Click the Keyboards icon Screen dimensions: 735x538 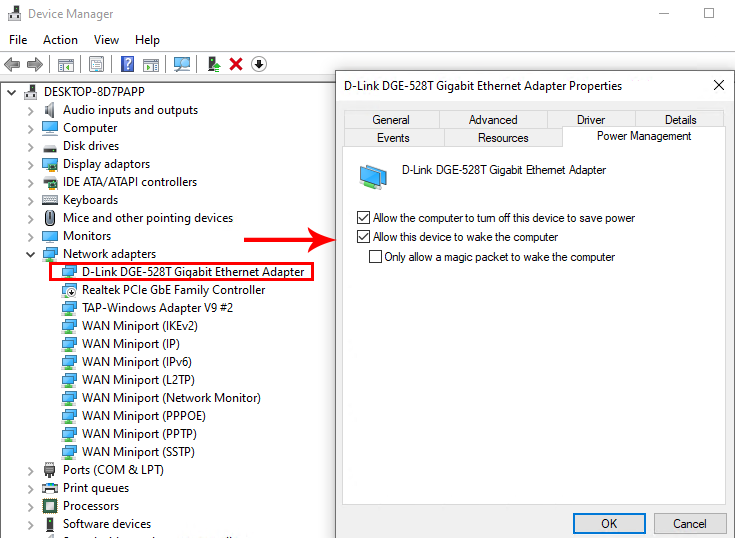click(50, 200)
